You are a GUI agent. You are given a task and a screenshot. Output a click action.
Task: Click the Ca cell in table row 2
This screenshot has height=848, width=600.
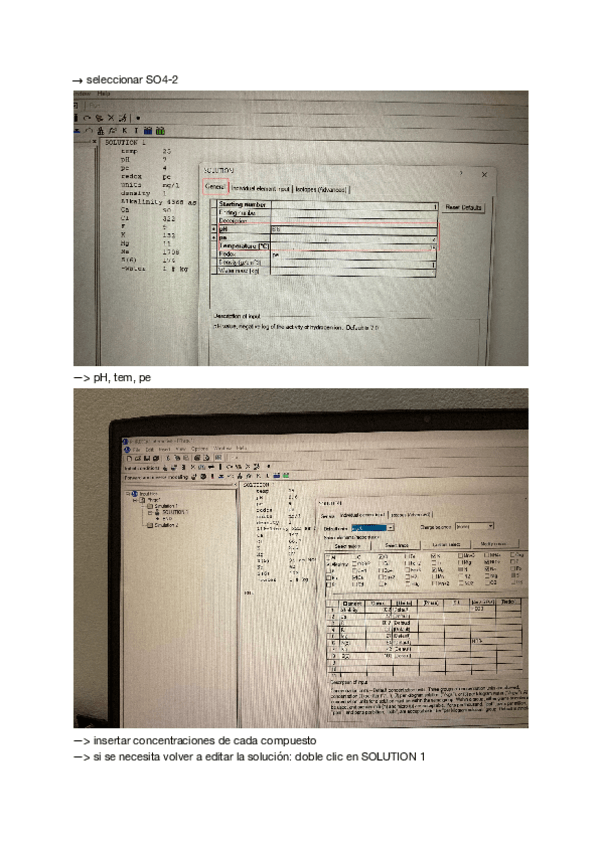[353, 617]
